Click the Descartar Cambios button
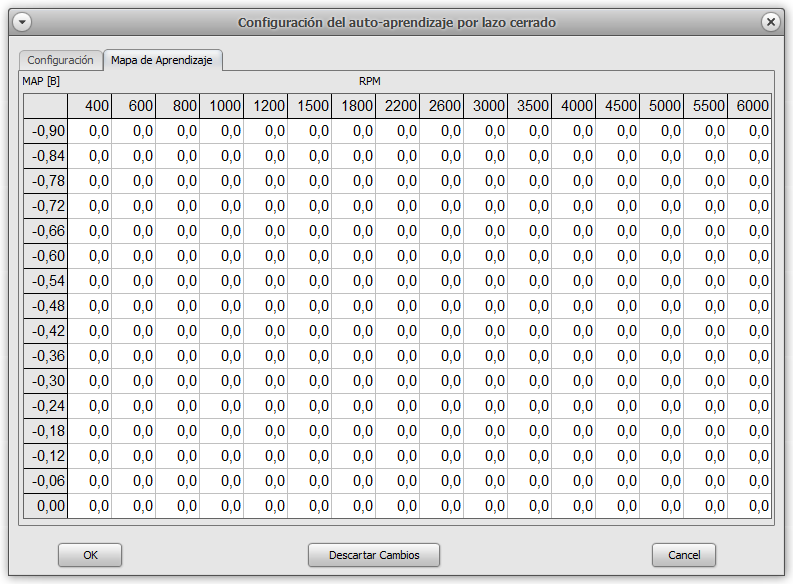 (x=374, y=555)
